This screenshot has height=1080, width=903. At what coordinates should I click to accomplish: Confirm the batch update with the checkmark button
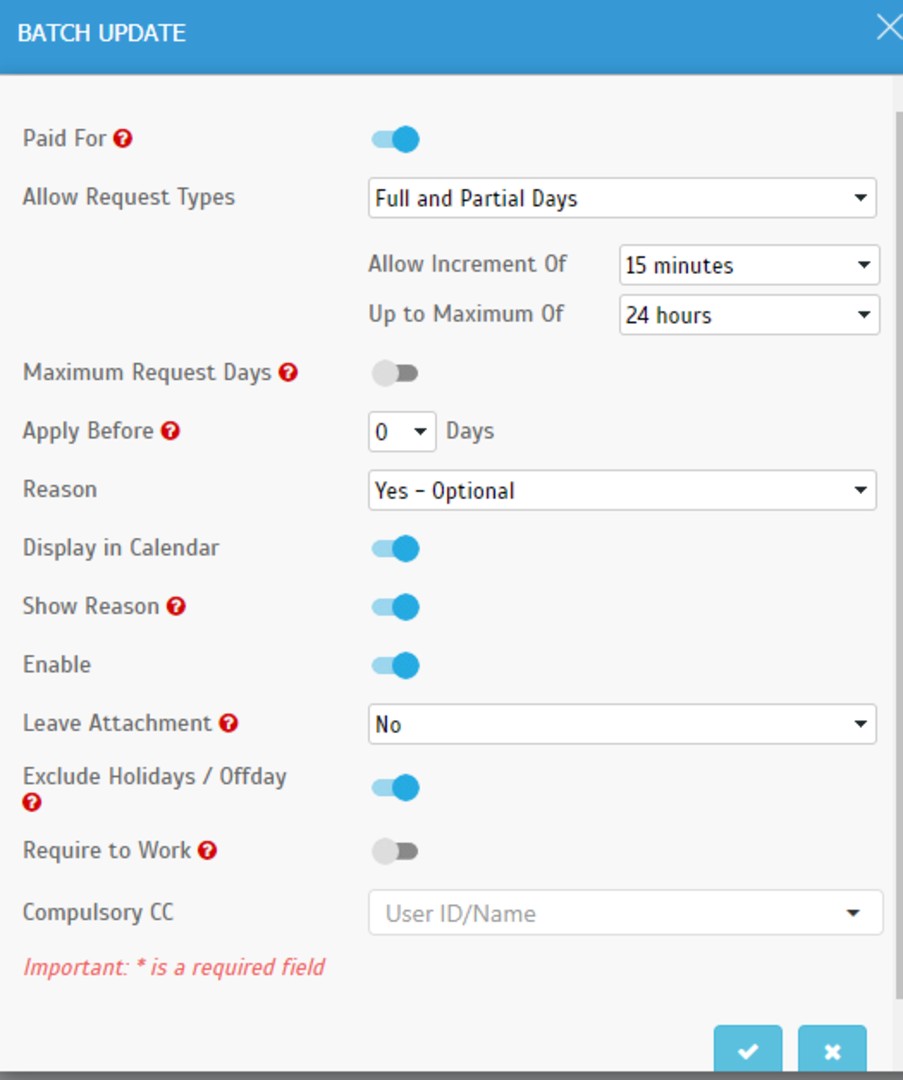click(747, 1050)
